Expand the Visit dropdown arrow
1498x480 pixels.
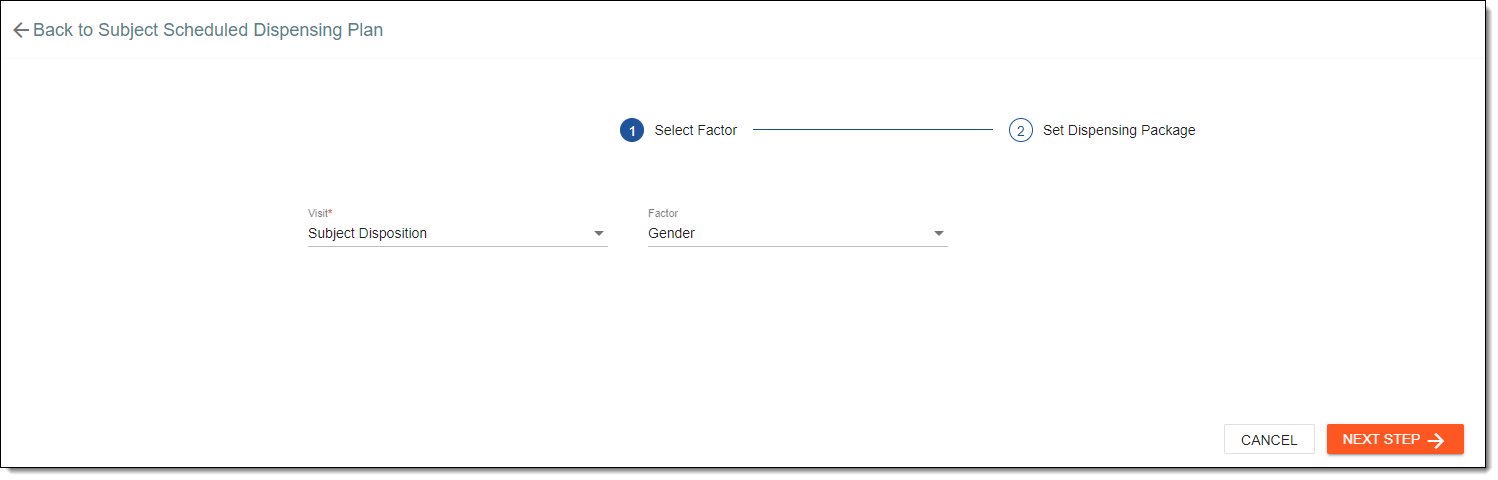click(x=599, y=234)
